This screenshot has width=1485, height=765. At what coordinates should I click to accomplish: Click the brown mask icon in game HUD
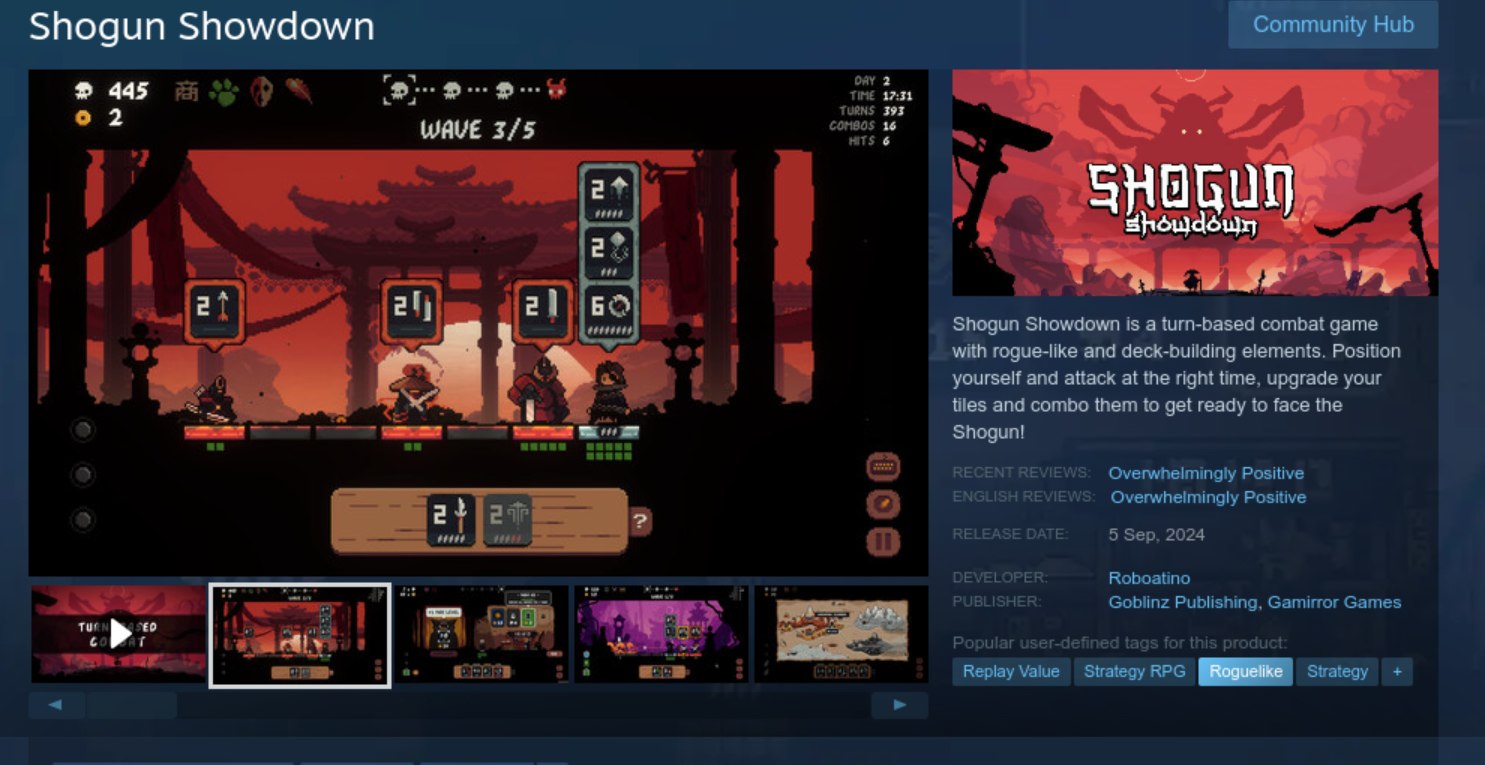pos(261,92)
